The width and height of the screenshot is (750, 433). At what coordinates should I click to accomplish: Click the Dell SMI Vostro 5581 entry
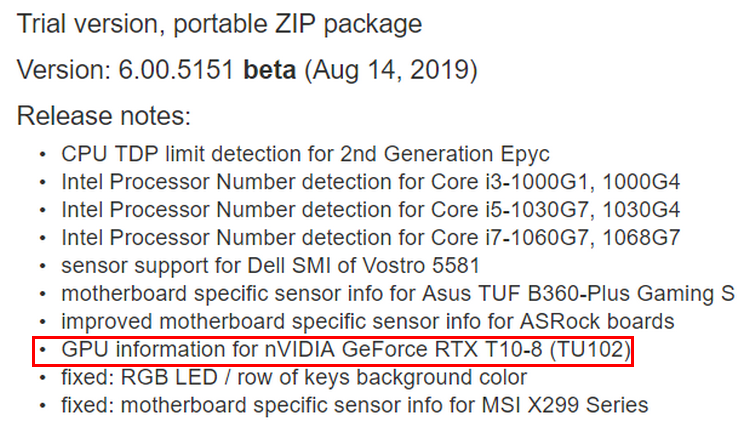click(270, 266)
